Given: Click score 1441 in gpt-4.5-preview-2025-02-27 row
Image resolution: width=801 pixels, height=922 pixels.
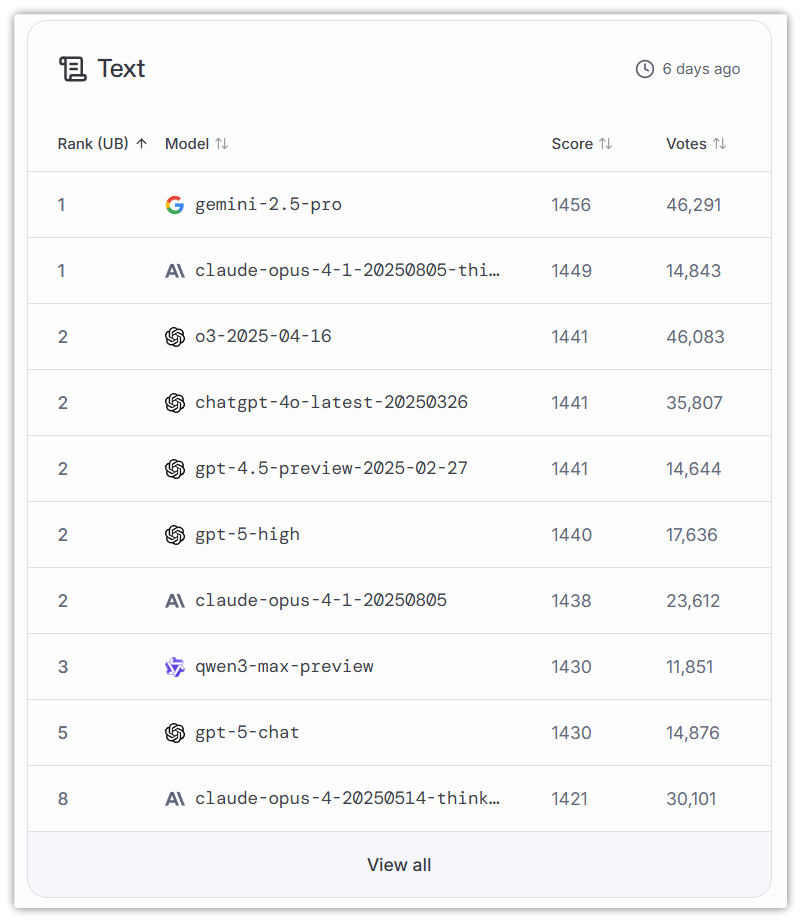Looking at the screenshot, I should 570,469.
